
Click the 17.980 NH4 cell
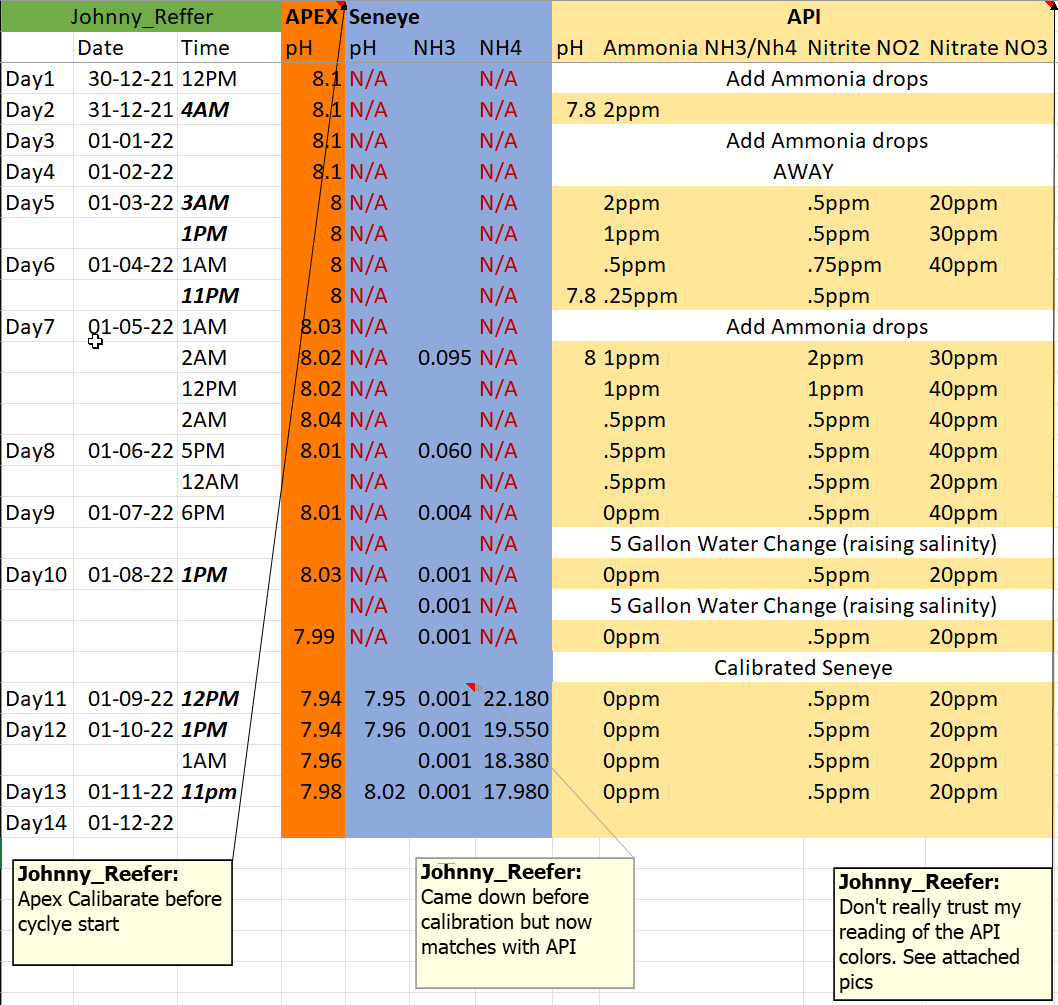coord(516,792)
